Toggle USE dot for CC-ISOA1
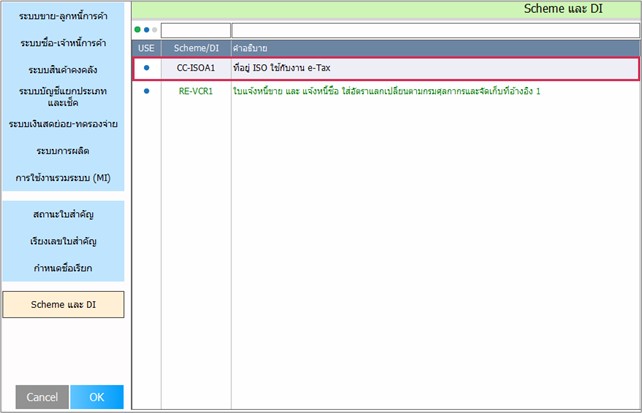The width and height of the screenshot is (642, 413). tap(147, 68)
